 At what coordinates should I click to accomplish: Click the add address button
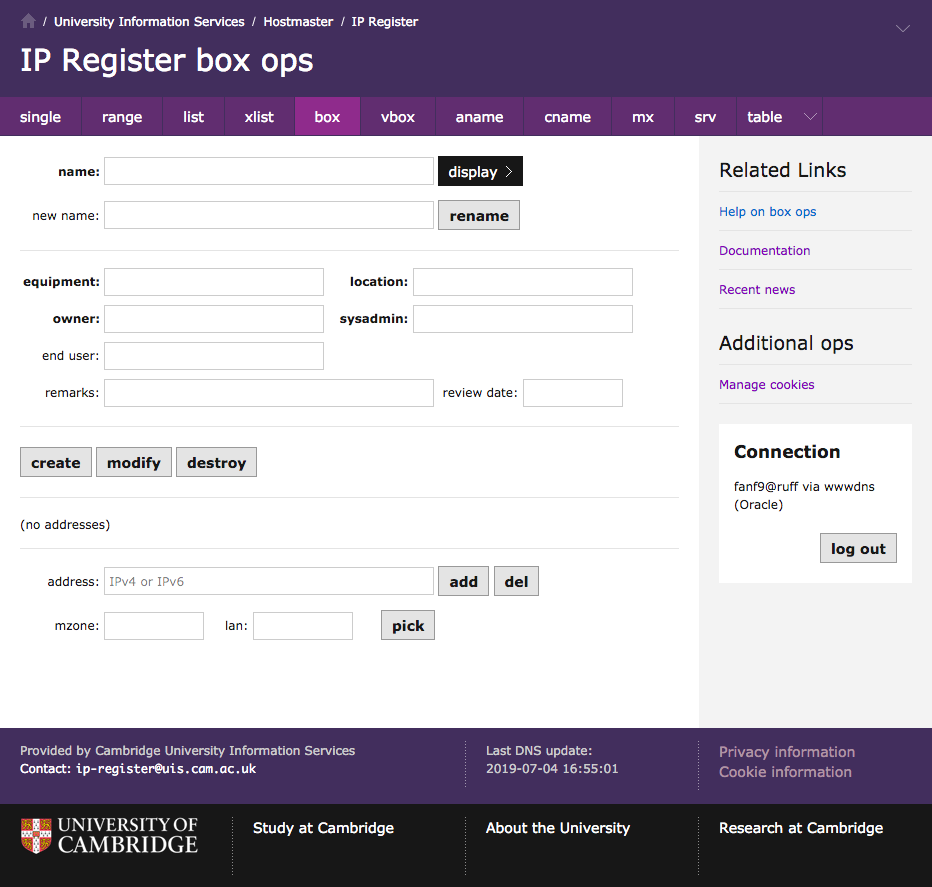pos(463,582)
